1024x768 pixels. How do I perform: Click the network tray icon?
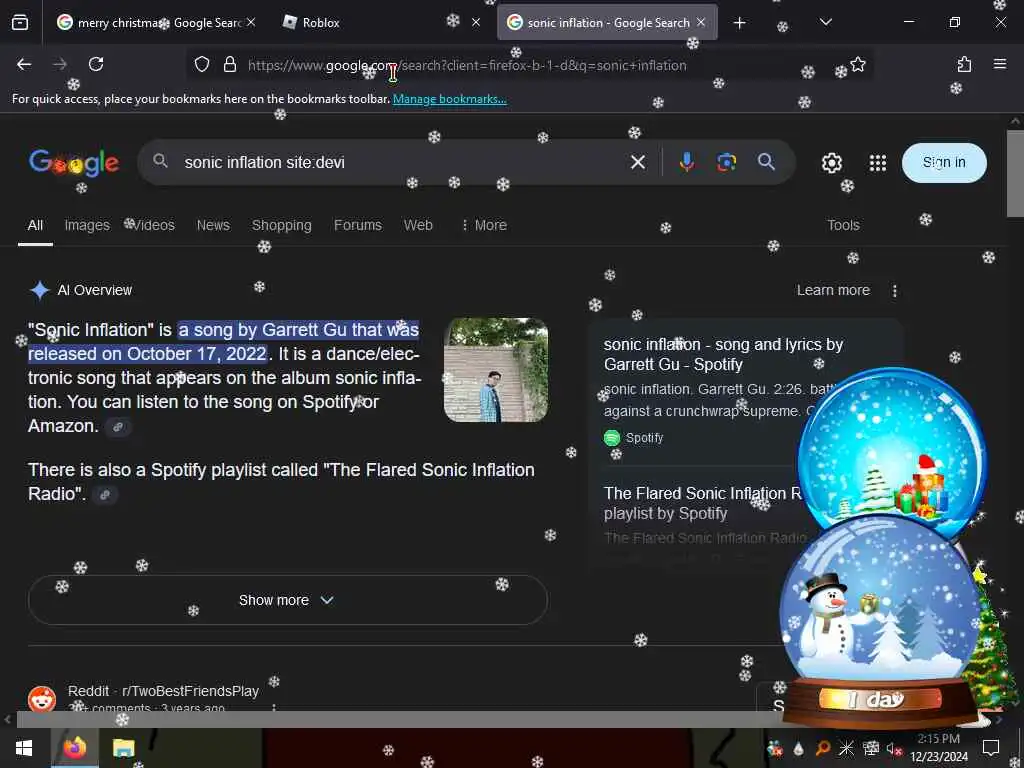point(871,748)
